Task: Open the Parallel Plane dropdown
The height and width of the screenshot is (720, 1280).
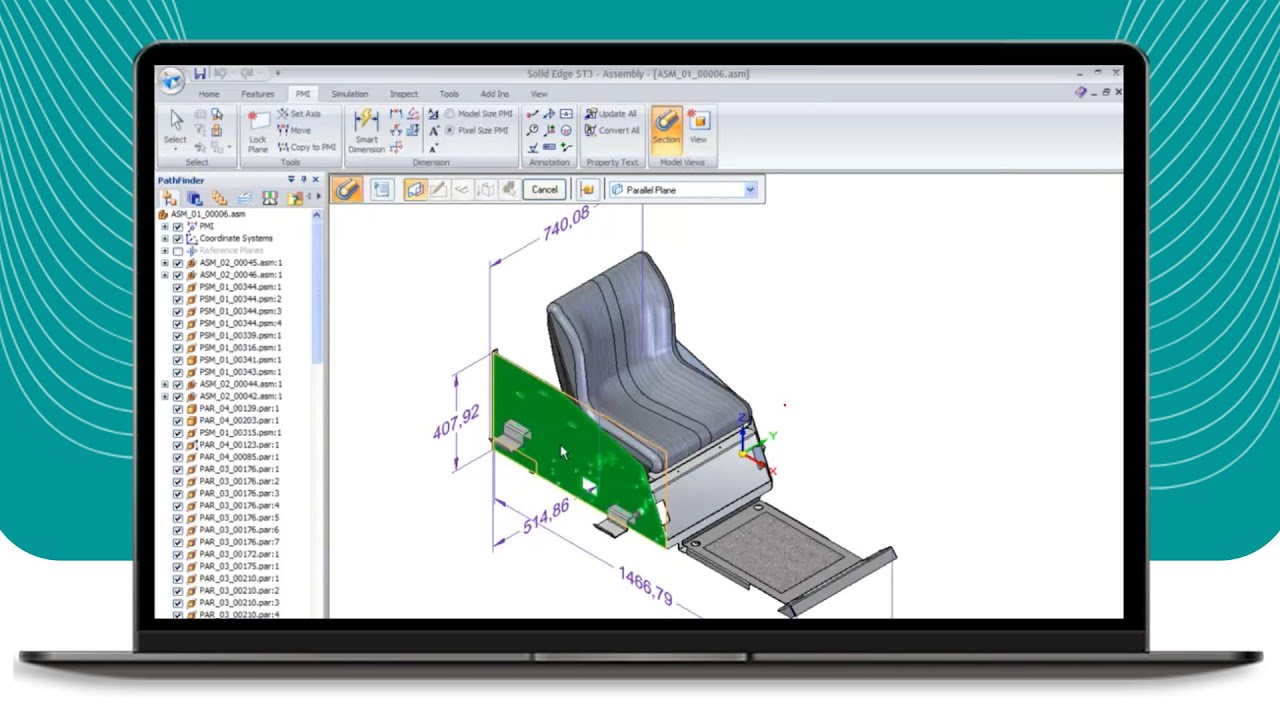Action: 750,190
